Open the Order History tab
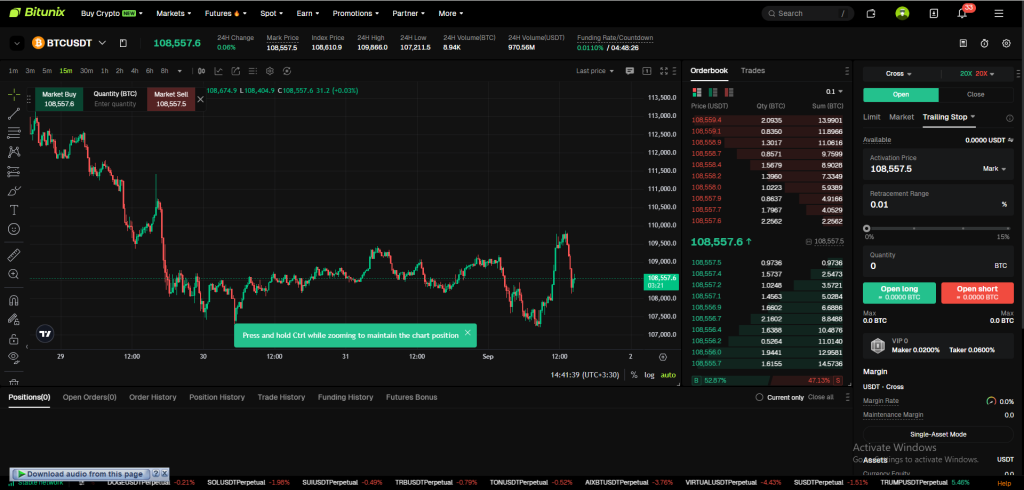The height and width of the screenshot is (490, 1024). click(152, 397)
